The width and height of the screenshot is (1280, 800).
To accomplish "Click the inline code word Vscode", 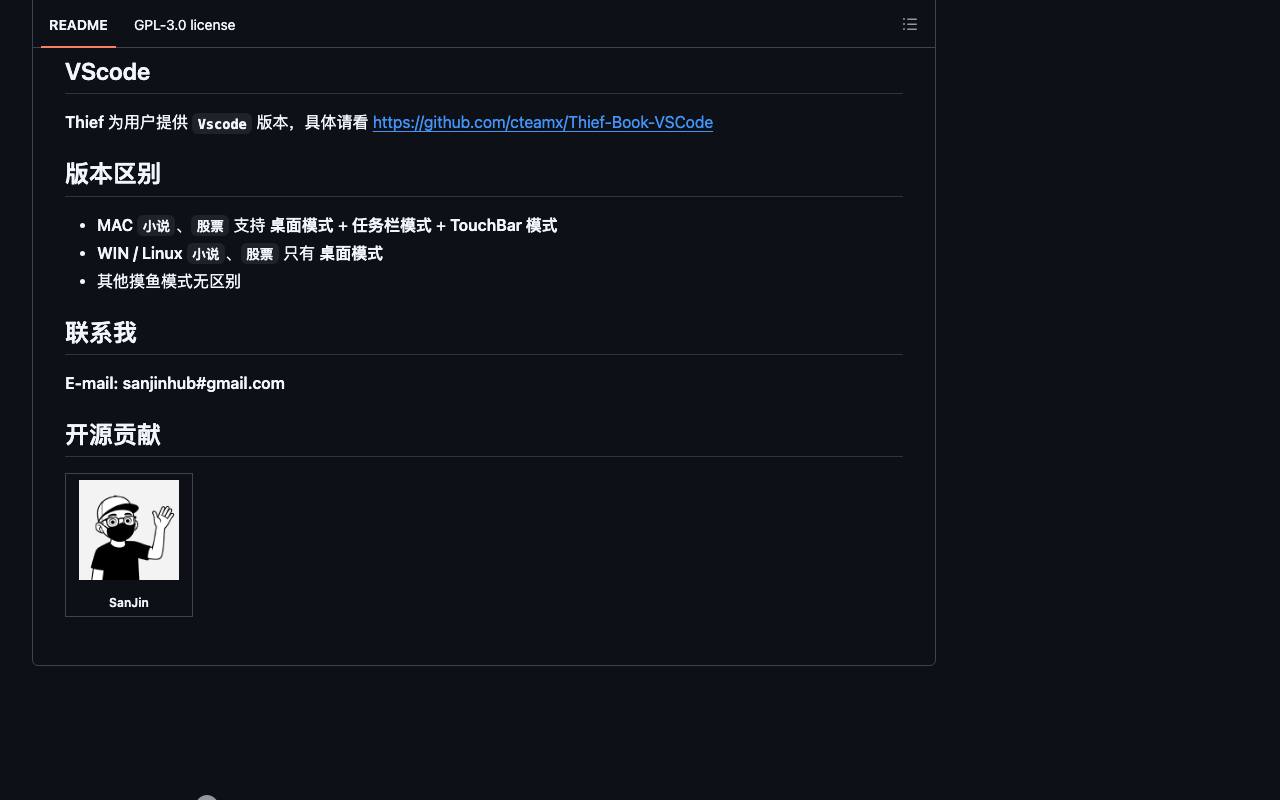I will [222, 123].
